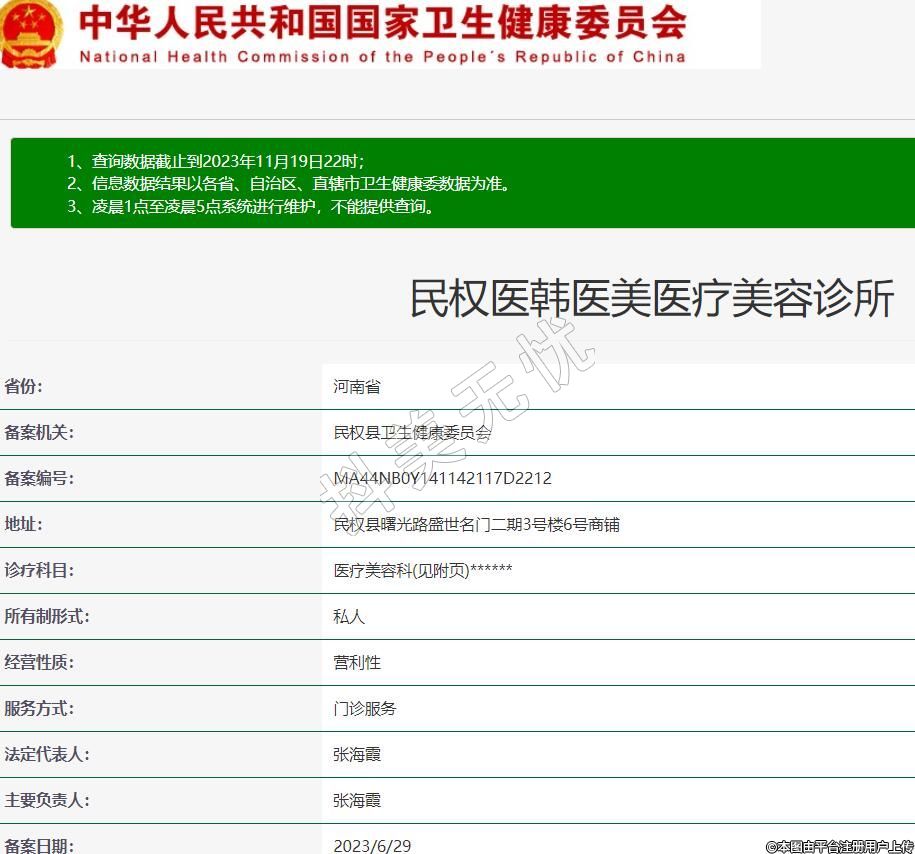The image size is (915, 854).
Task: Select the second notice line about 信息数据结果
Action: point(289,184)
